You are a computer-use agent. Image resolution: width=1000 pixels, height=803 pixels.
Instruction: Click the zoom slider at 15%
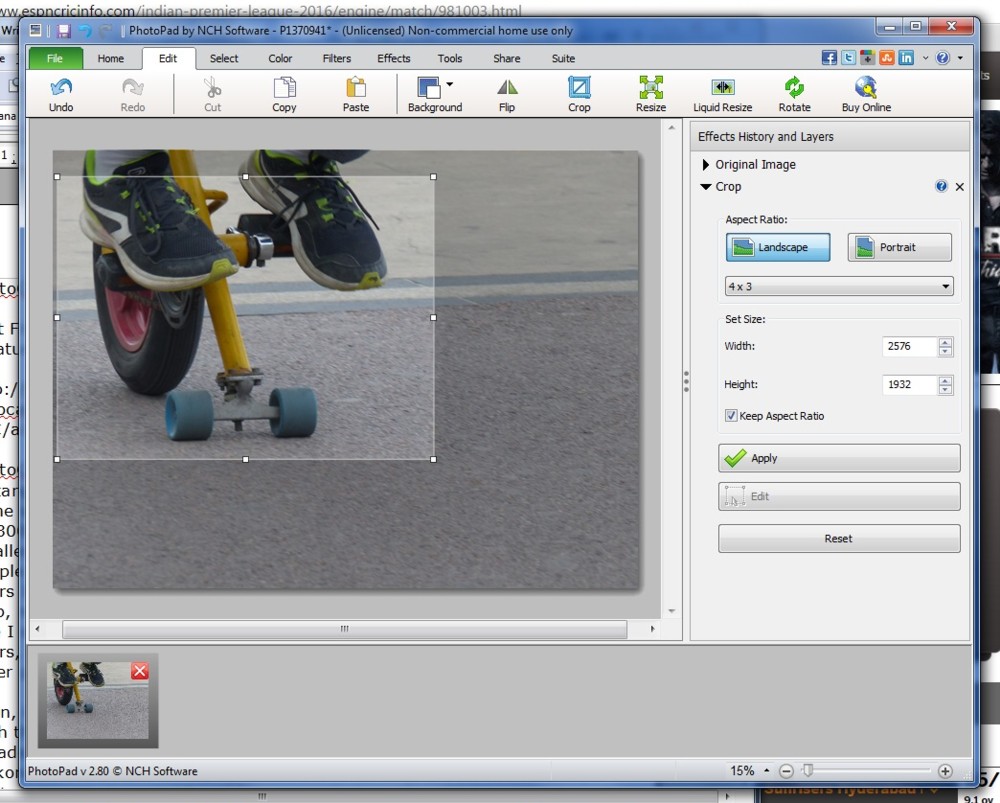point(808,771)
